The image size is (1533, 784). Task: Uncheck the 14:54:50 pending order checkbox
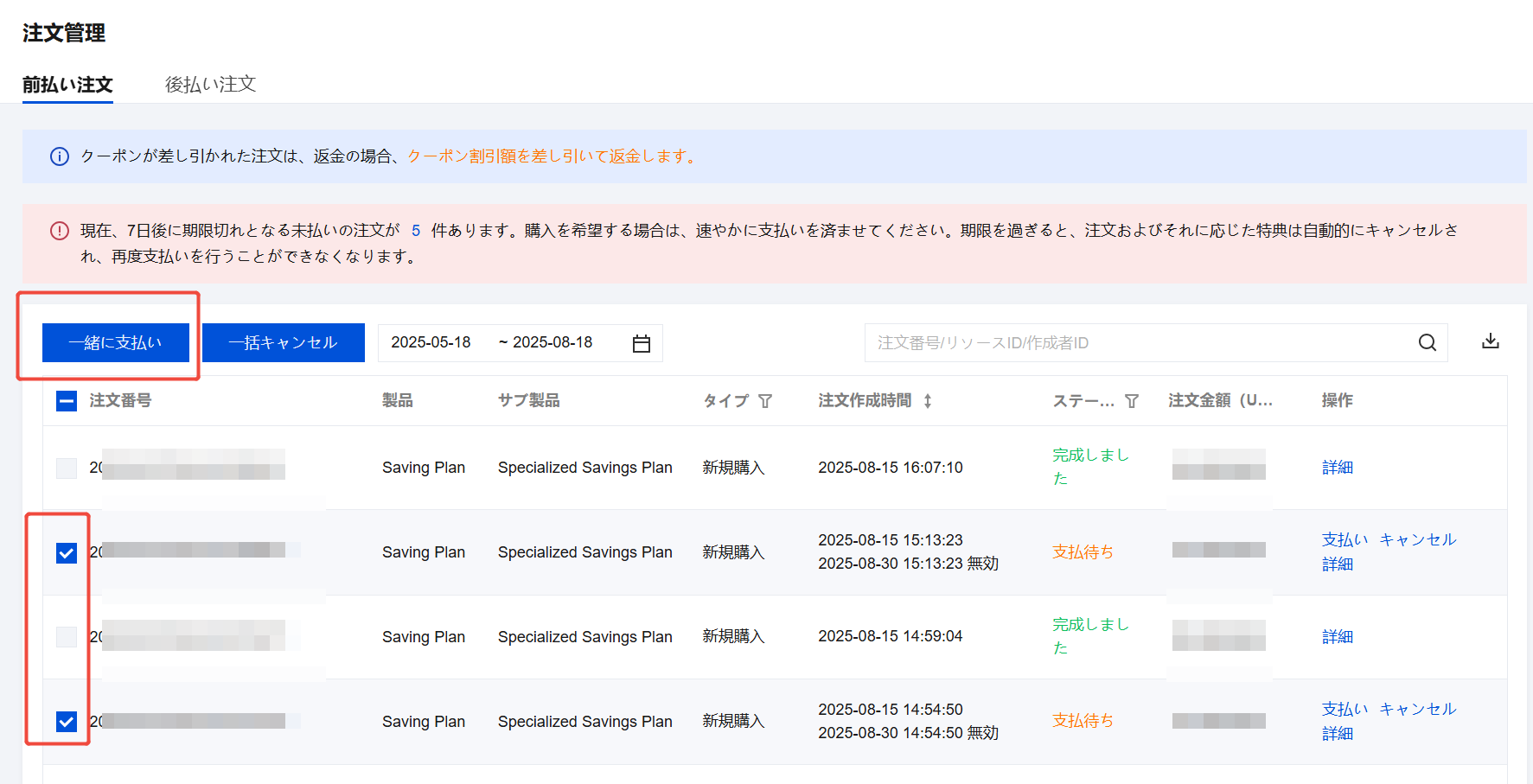pos(67,722)
